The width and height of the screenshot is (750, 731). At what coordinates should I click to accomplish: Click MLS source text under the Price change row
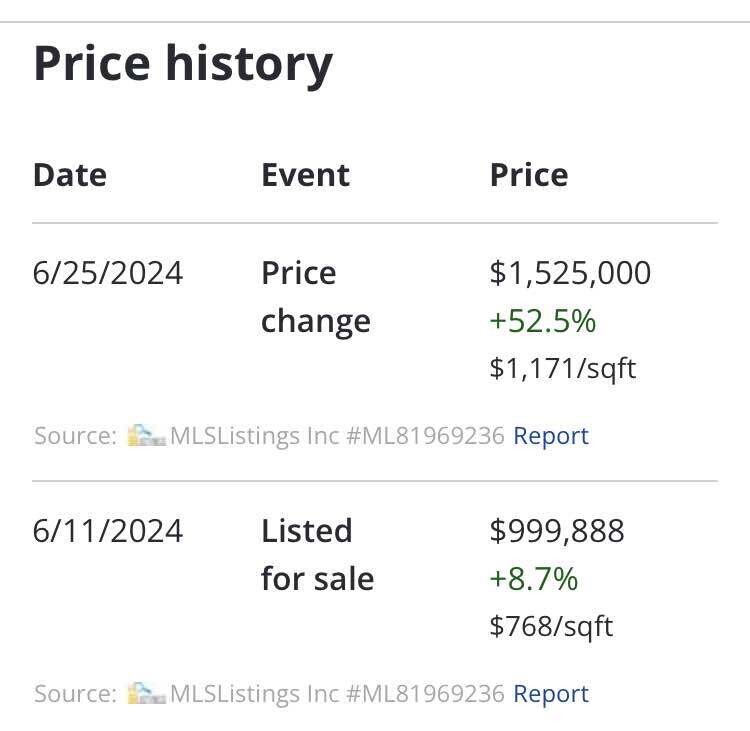pyautogui.click(x=337, y=436)
